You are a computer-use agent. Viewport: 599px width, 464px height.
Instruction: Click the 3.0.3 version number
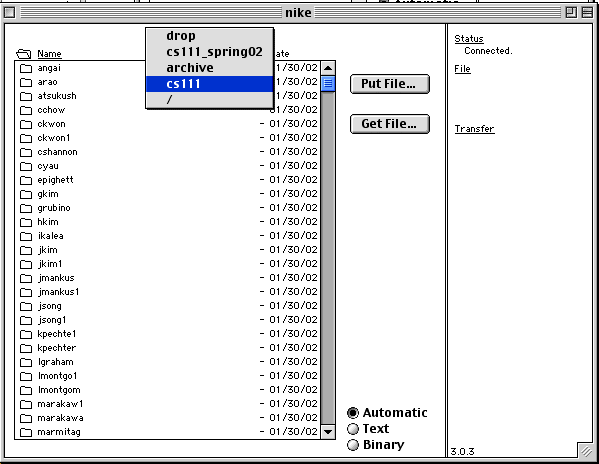point(462,452)
